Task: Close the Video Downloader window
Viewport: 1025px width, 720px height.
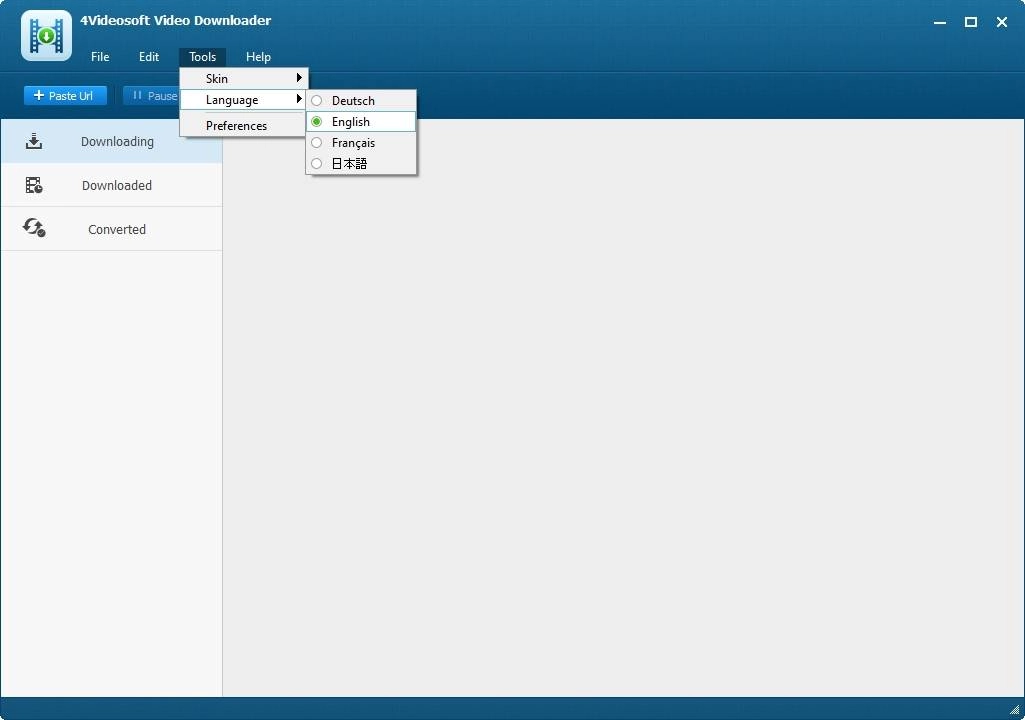Action: click(1001, 22)
